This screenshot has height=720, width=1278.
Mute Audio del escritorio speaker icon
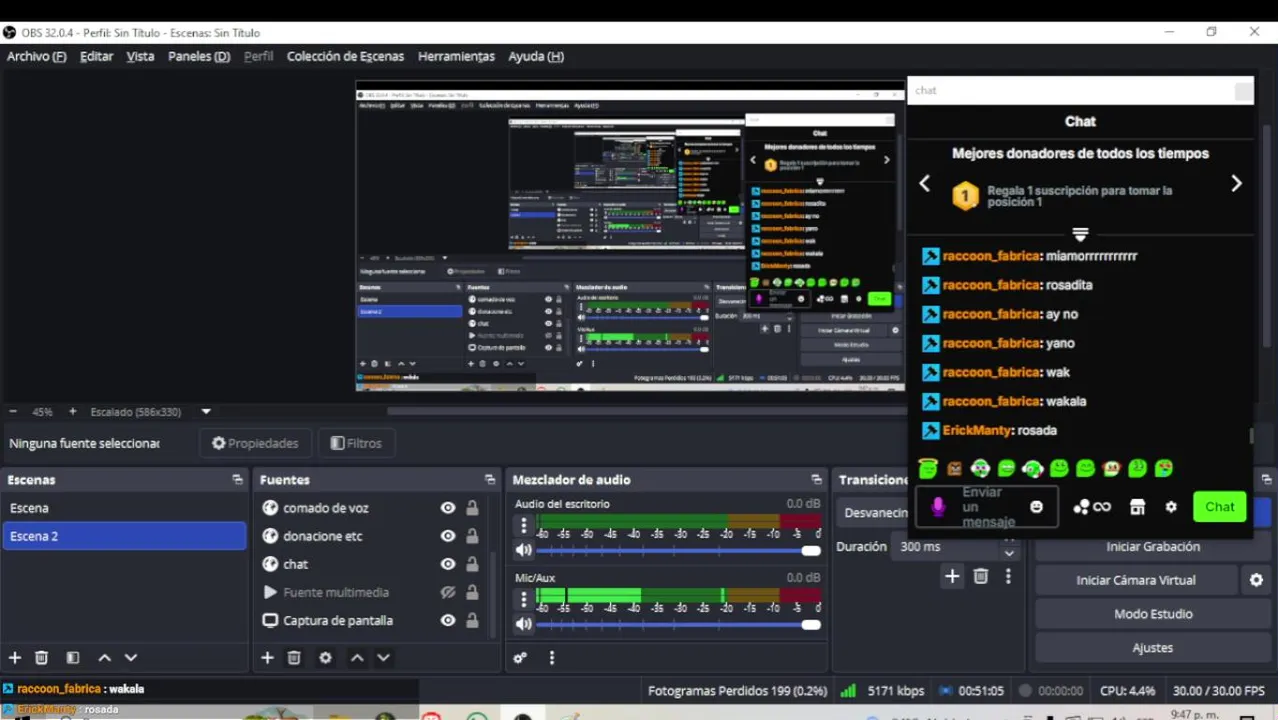pyautogui.click(x=523, y=550)
